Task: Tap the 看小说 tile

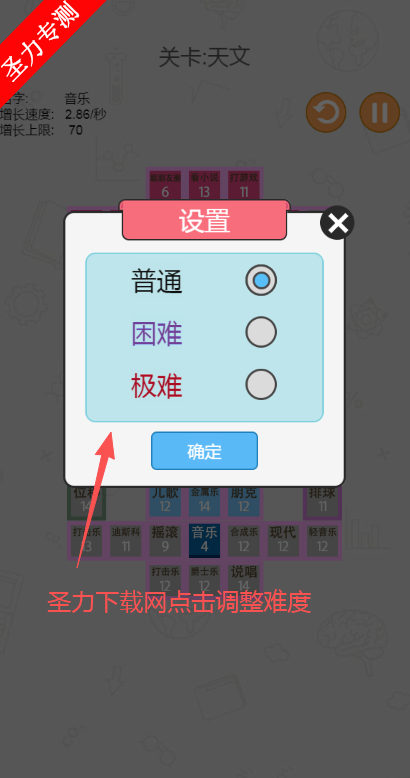Action: [205, 185]
